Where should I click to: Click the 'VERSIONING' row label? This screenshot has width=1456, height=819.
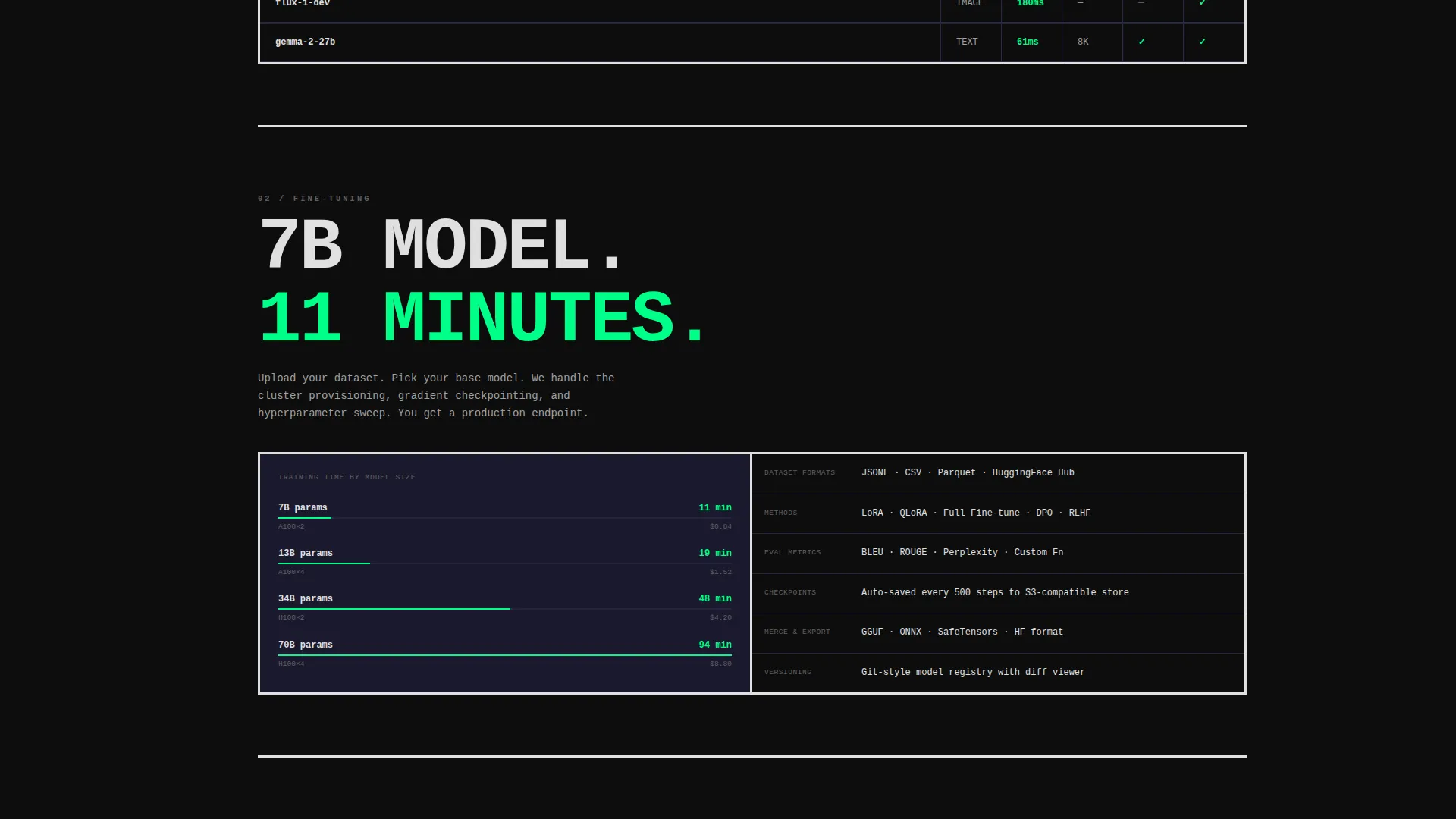[x=788, y=672]
